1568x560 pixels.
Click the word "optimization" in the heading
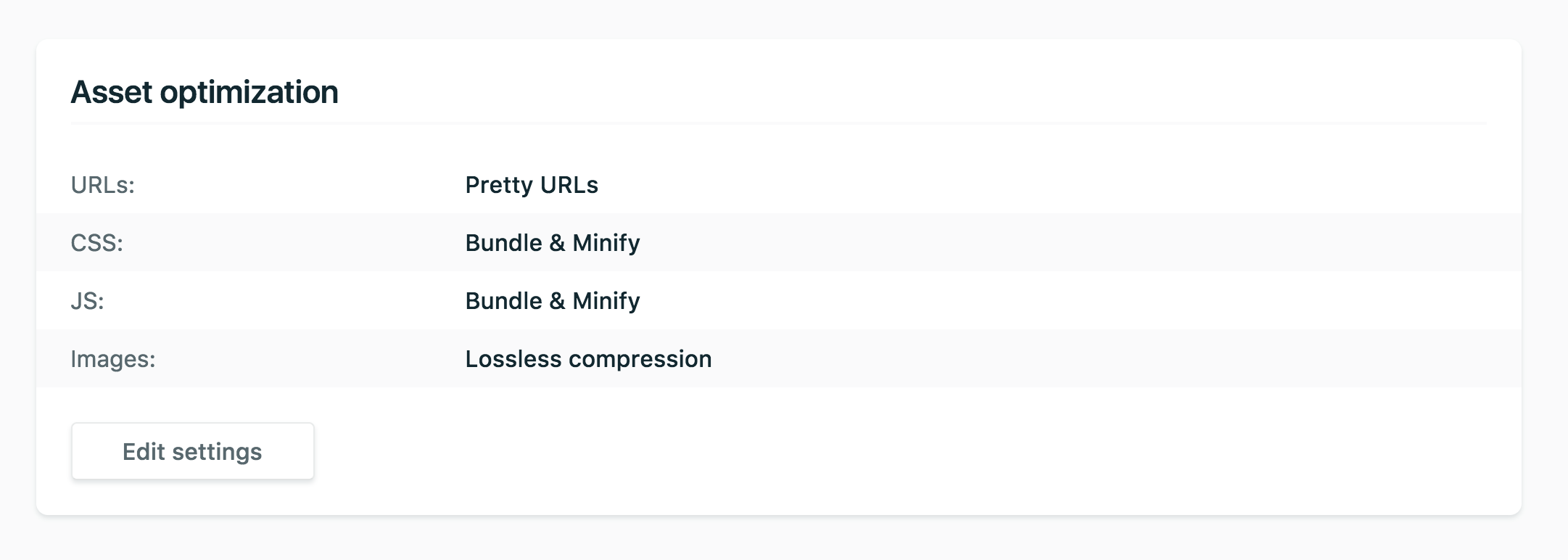click(249, 92)
